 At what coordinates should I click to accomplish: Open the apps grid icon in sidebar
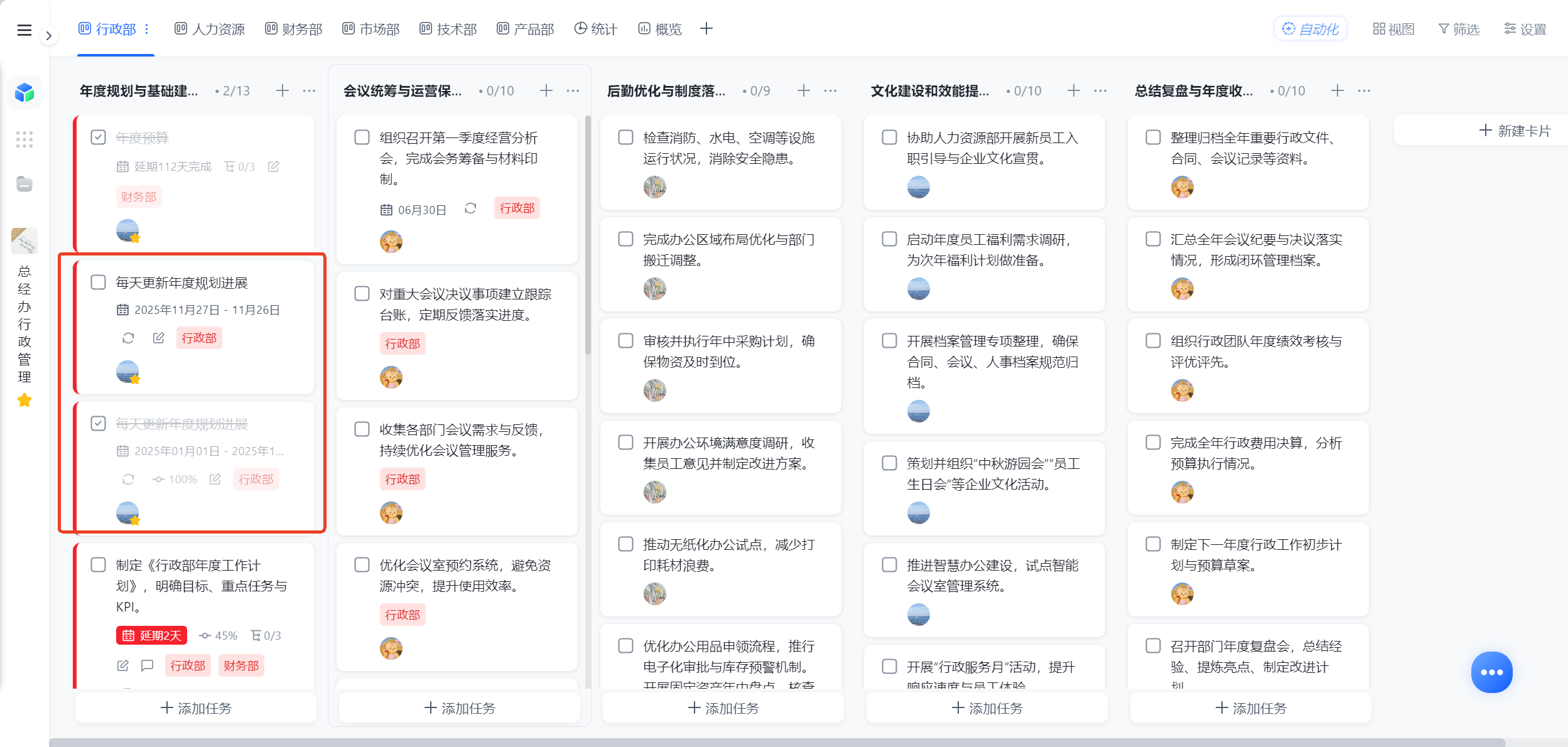24,139
